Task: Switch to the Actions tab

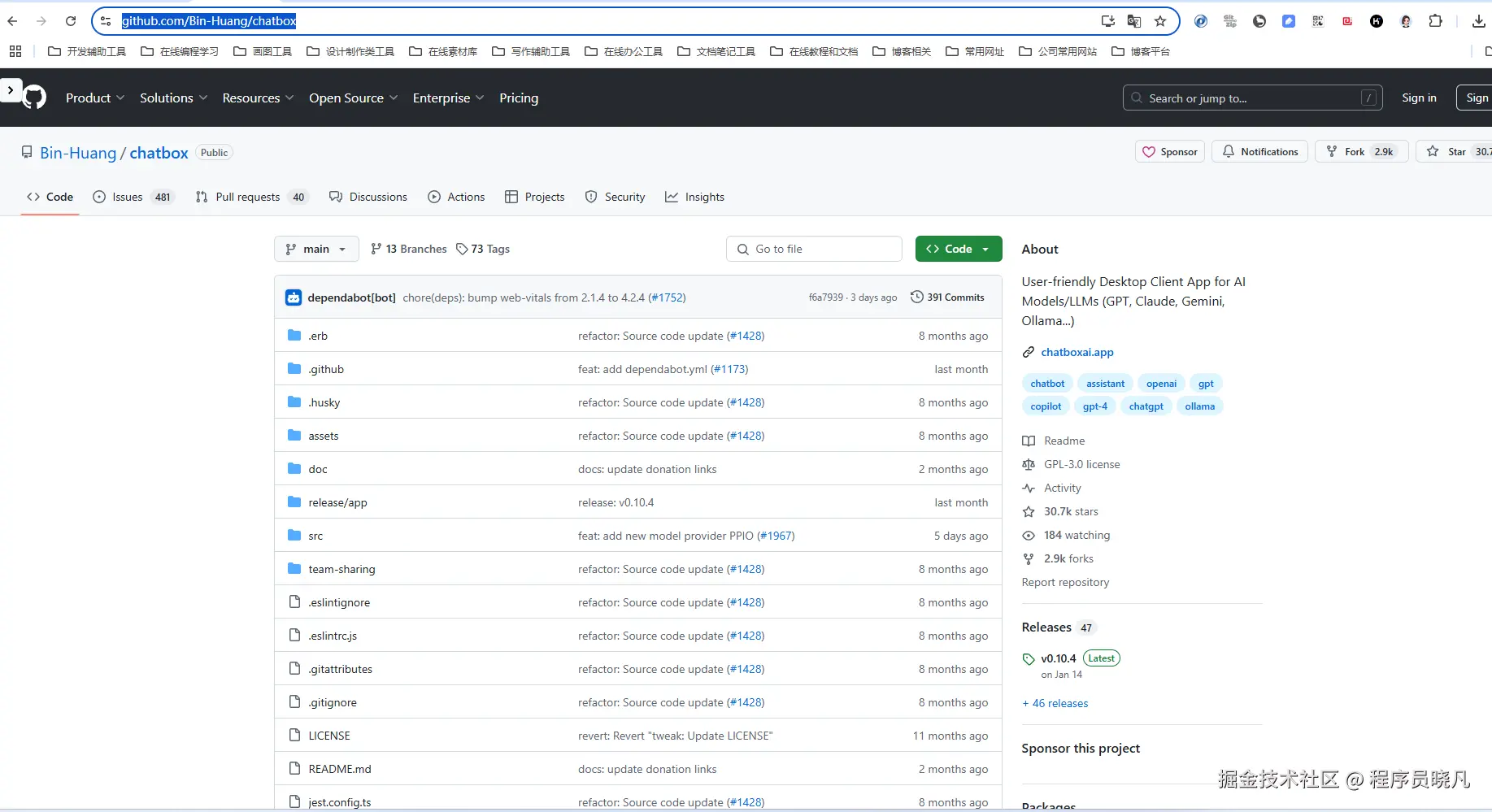Action: (x=456, y=197)
